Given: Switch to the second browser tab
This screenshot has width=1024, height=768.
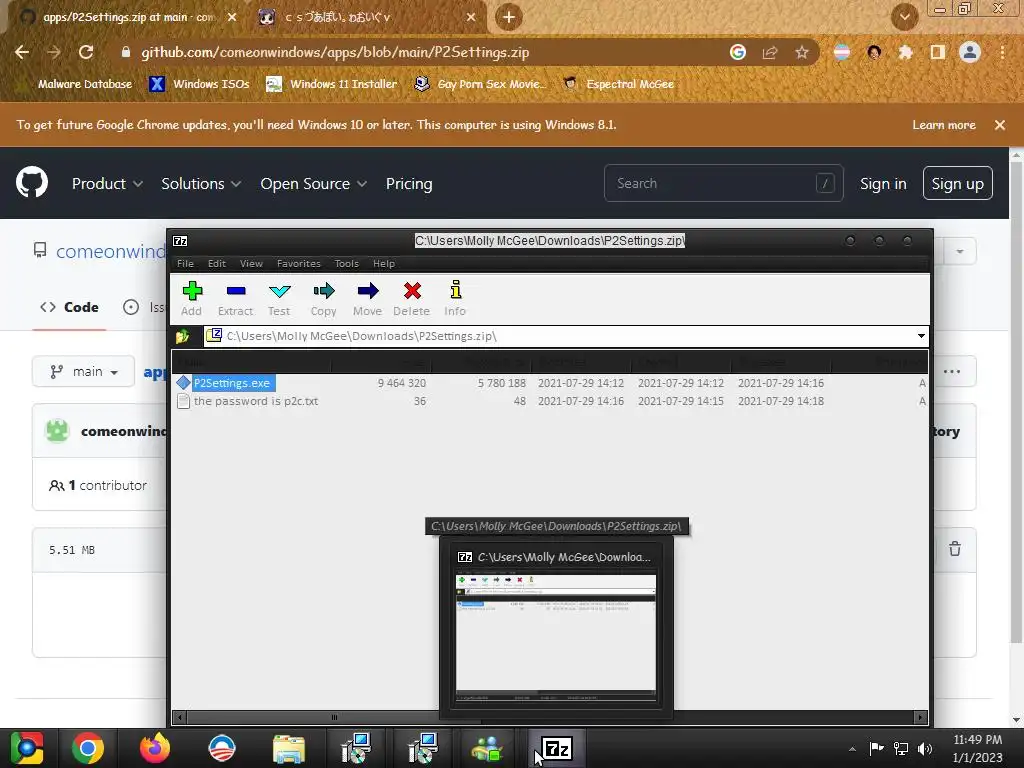Looking at the screenshot, I should point(368,18).
